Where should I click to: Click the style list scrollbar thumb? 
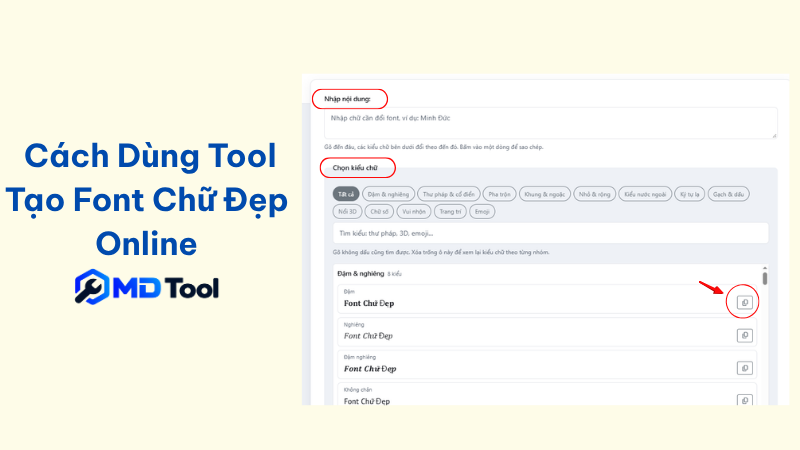[764, 279]
